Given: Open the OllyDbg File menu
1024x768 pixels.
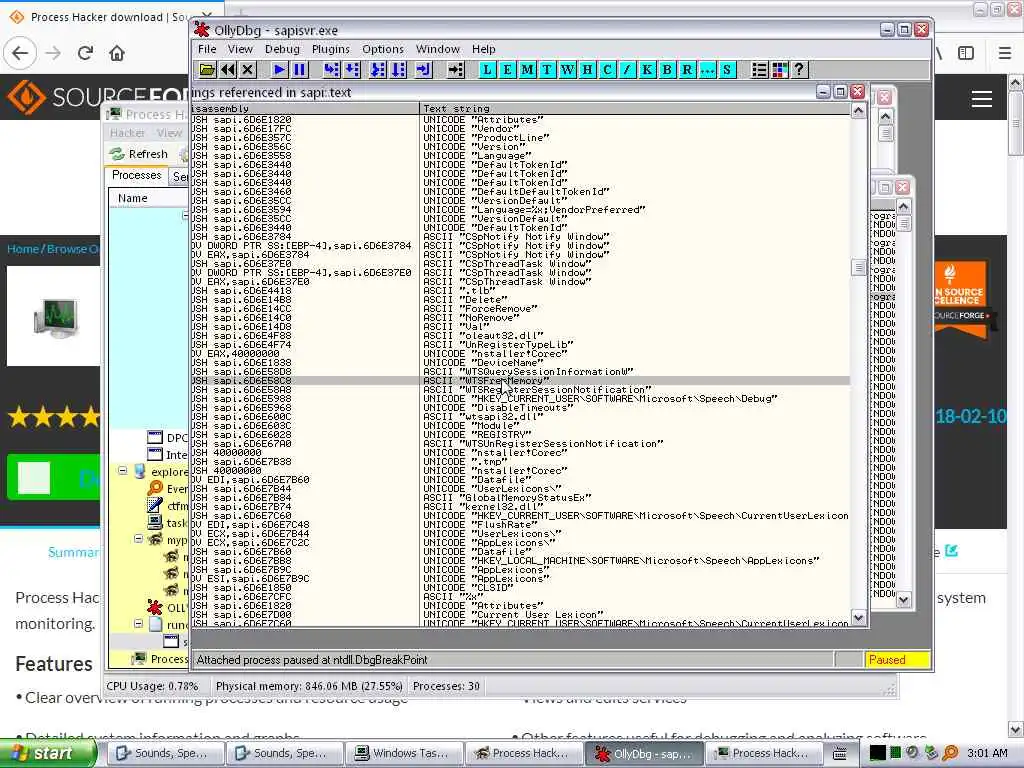Looking at the screenshot, I should (207, 49).
